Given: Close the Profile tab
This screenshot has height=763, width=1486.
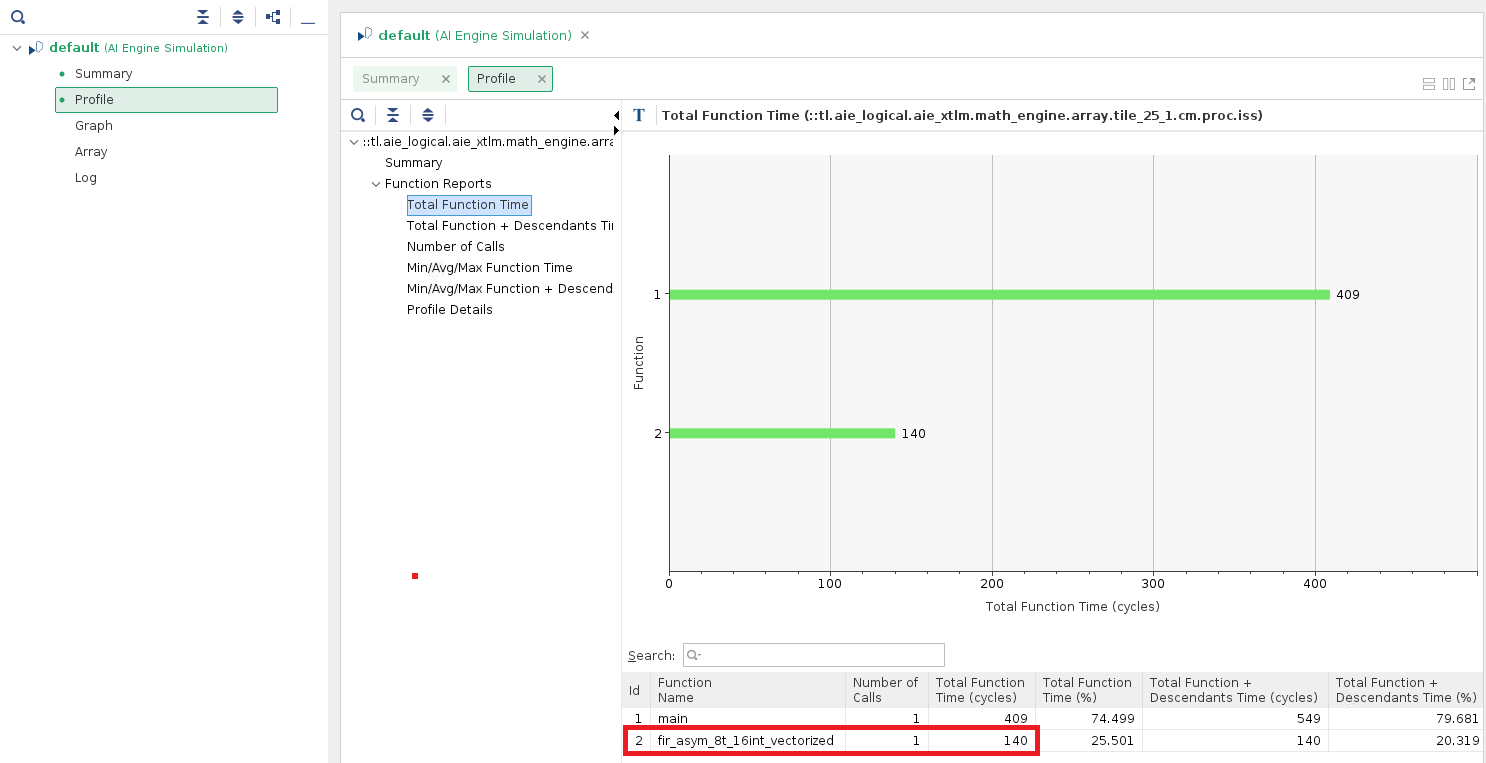Looking at the screenshot, I should click(541, 78).
